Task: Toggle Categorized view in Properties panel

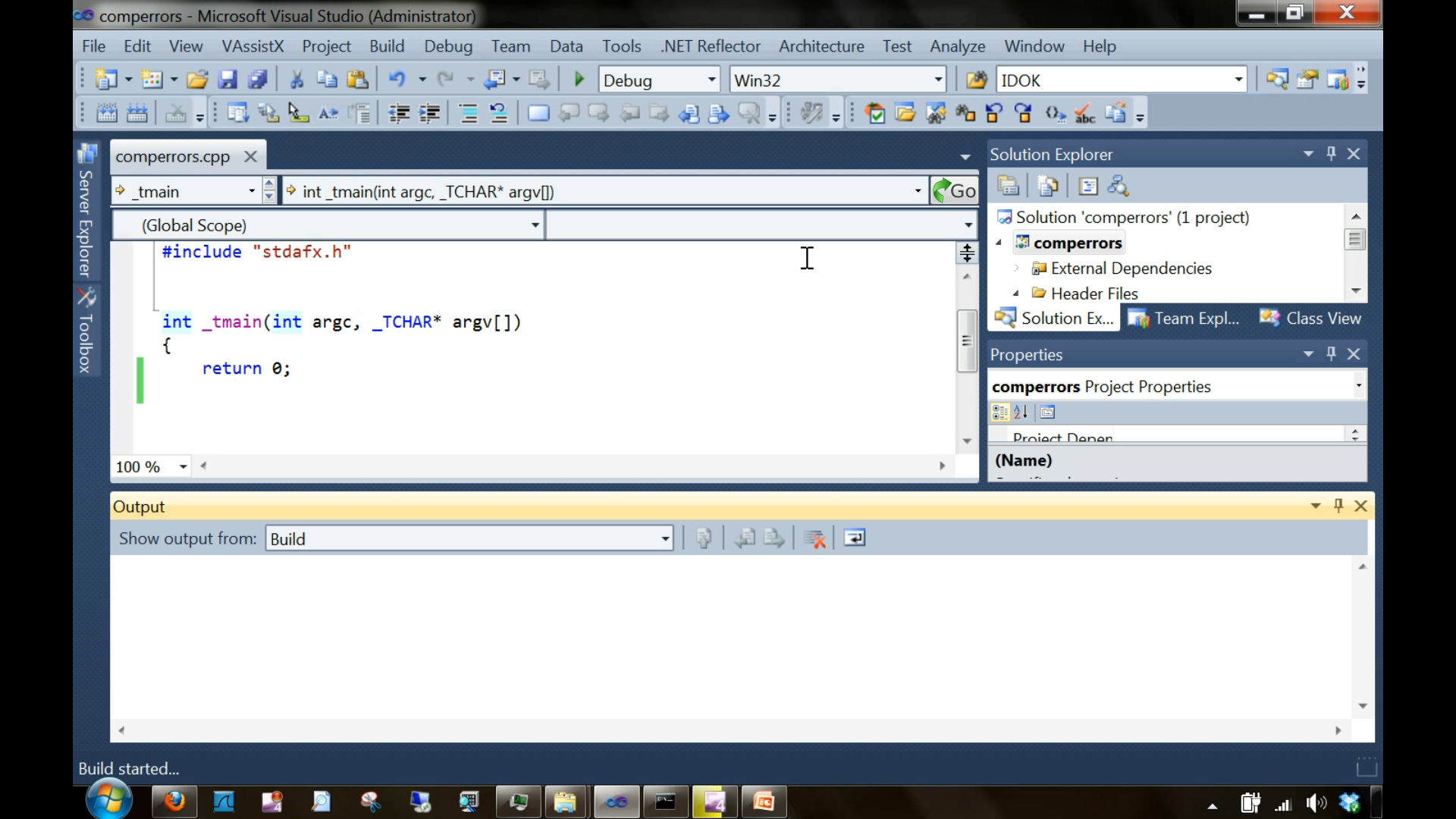Action: point(999,413)
